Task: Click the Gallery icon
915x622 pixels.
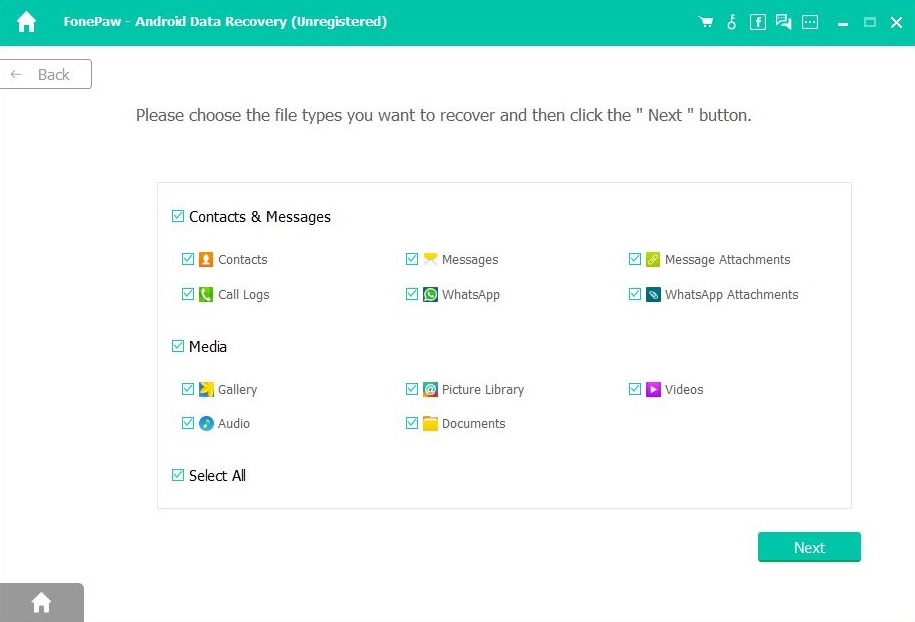Action: coord(205,389)
